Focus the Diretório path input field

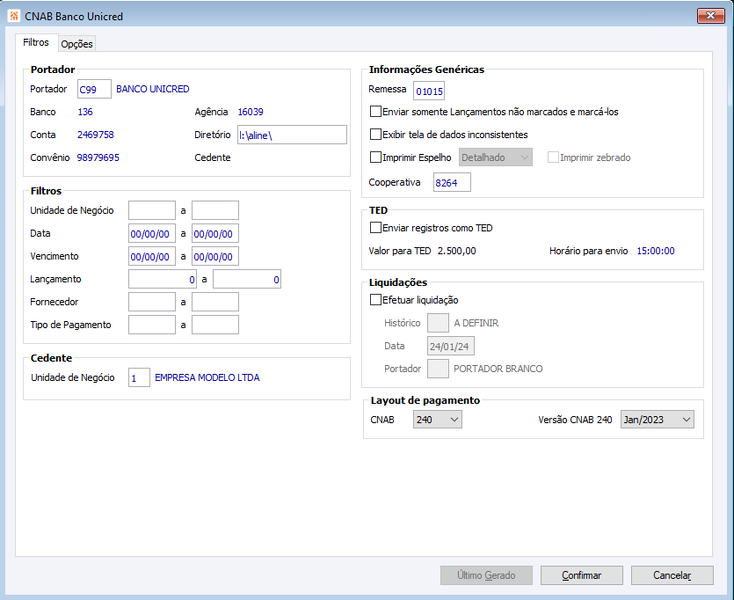click(x=292, y=135)
